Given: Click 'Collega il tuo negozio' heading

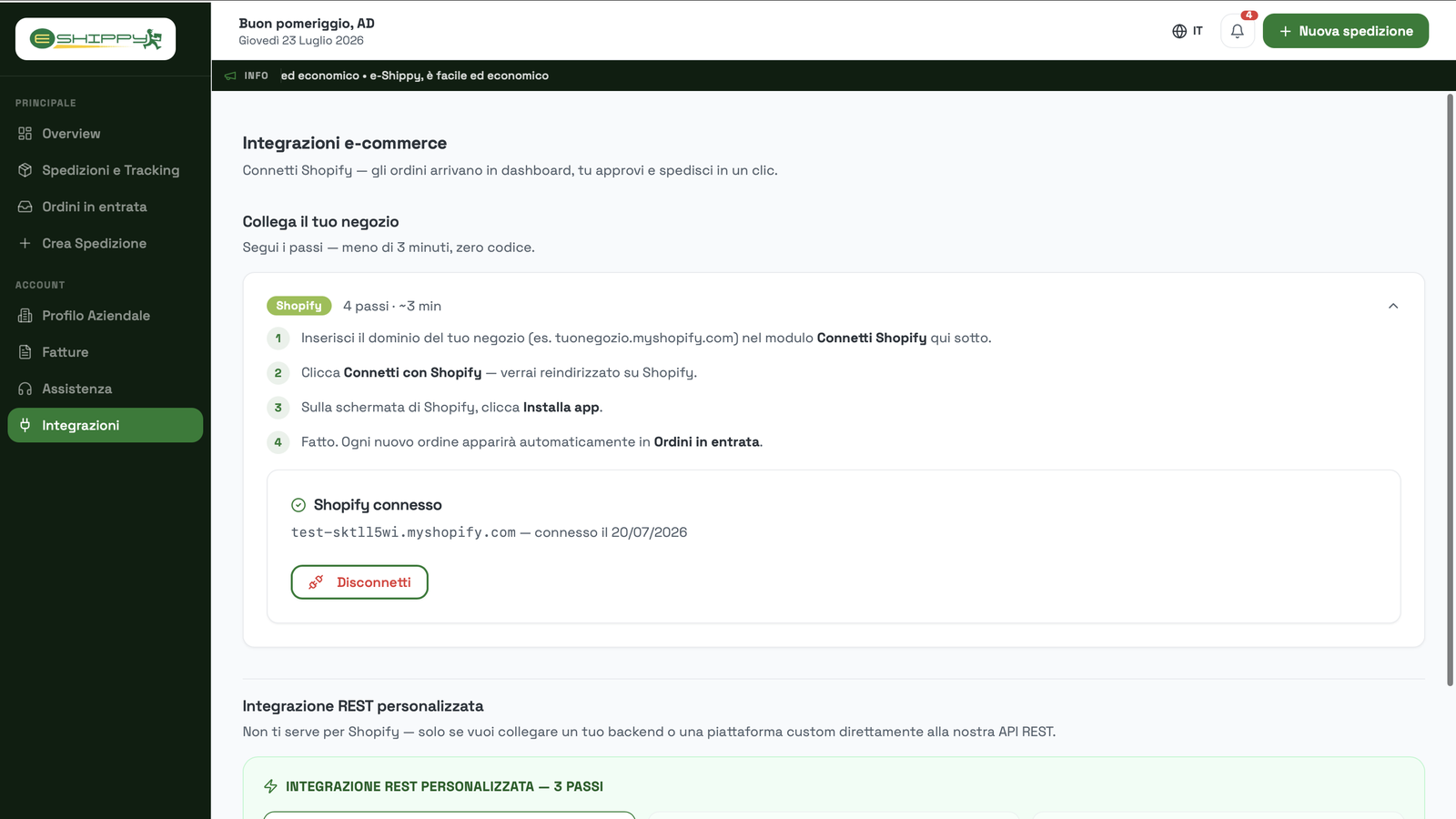Looking at the screenshot, I should click(320, 222).
